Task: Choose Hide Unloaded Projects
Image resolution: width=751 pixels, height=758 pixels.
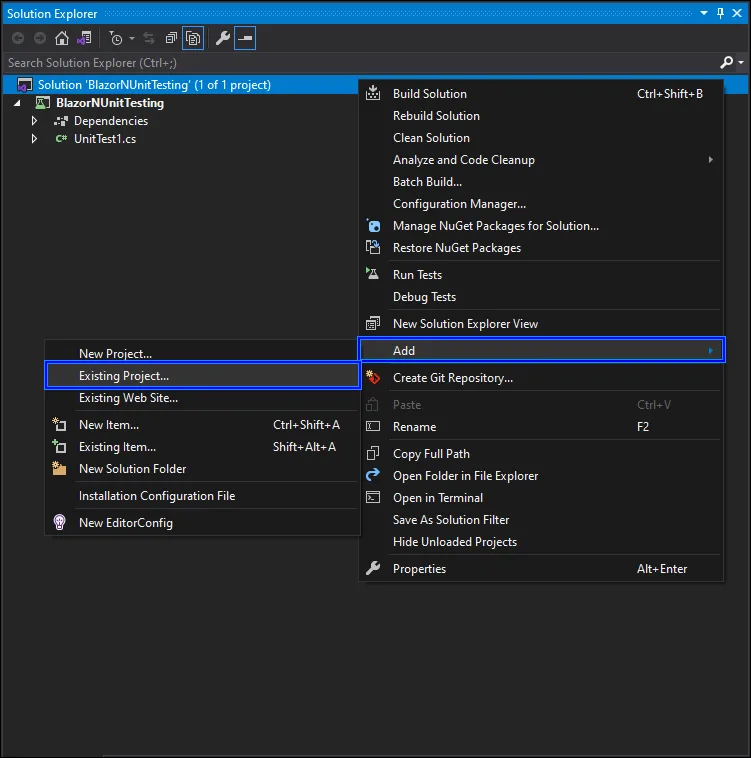Action: (541, 542)
